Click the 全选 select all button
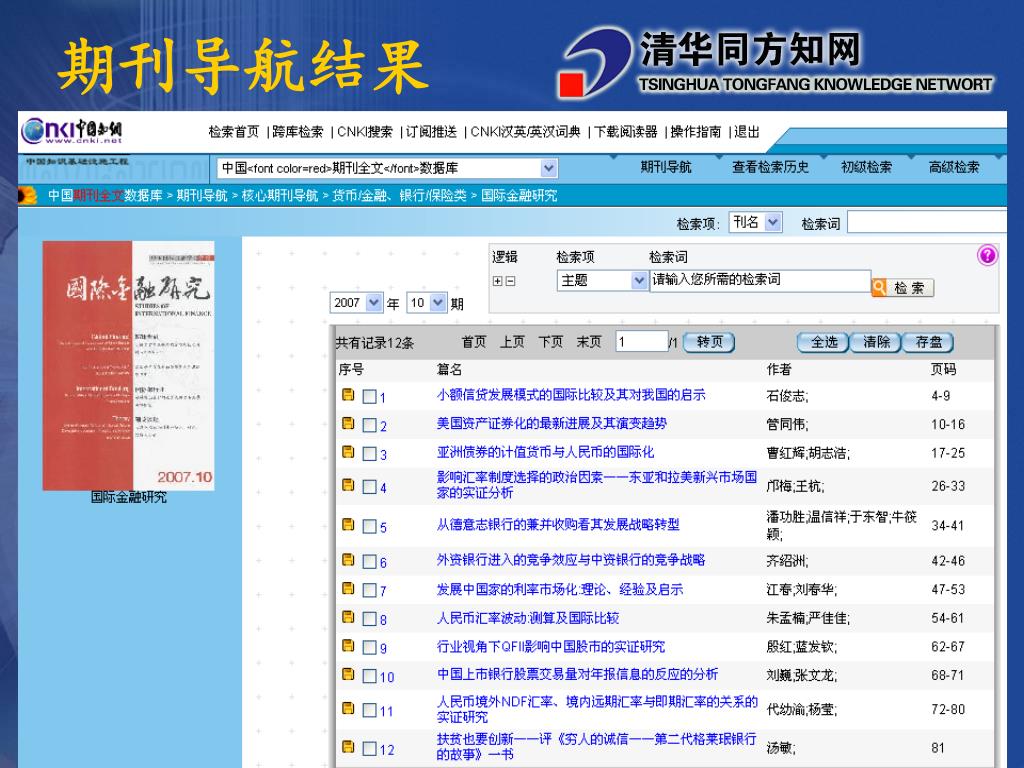The image size is (1024, 768). click(x=823, y=342)
